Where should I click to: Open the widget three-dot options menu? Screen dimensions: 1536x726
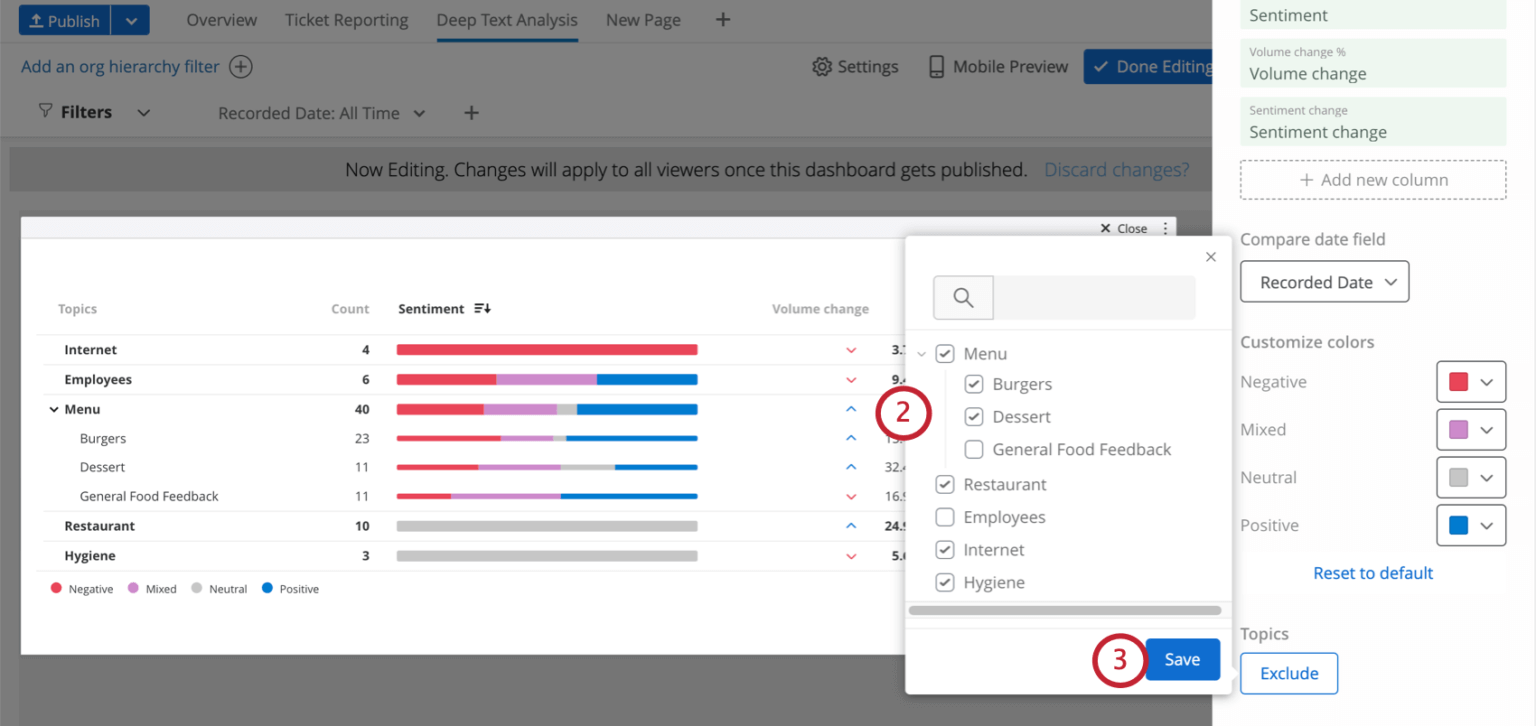tap(1165, 228)
